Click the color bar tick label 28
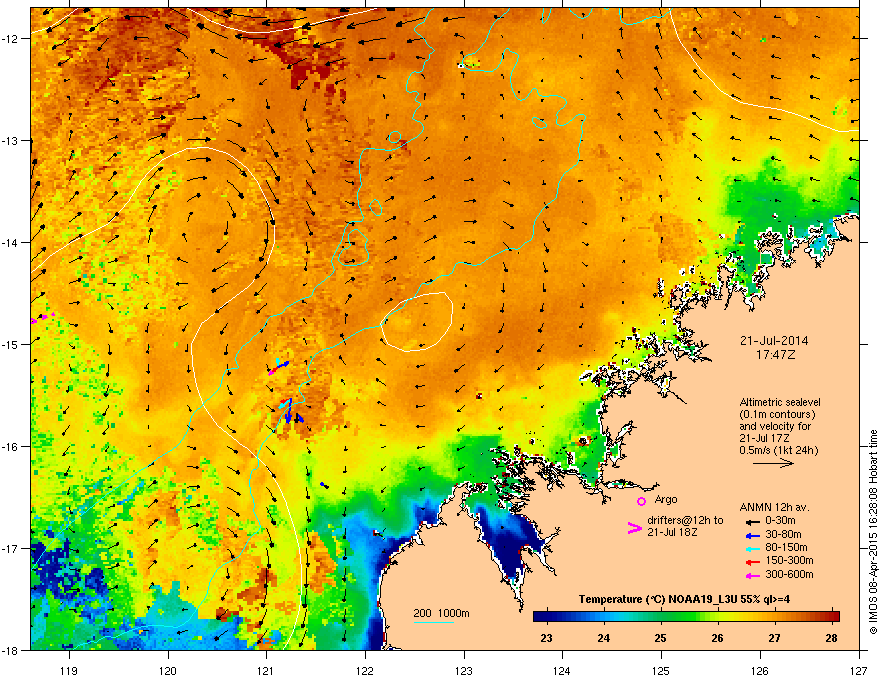 [x=832, y=638]
